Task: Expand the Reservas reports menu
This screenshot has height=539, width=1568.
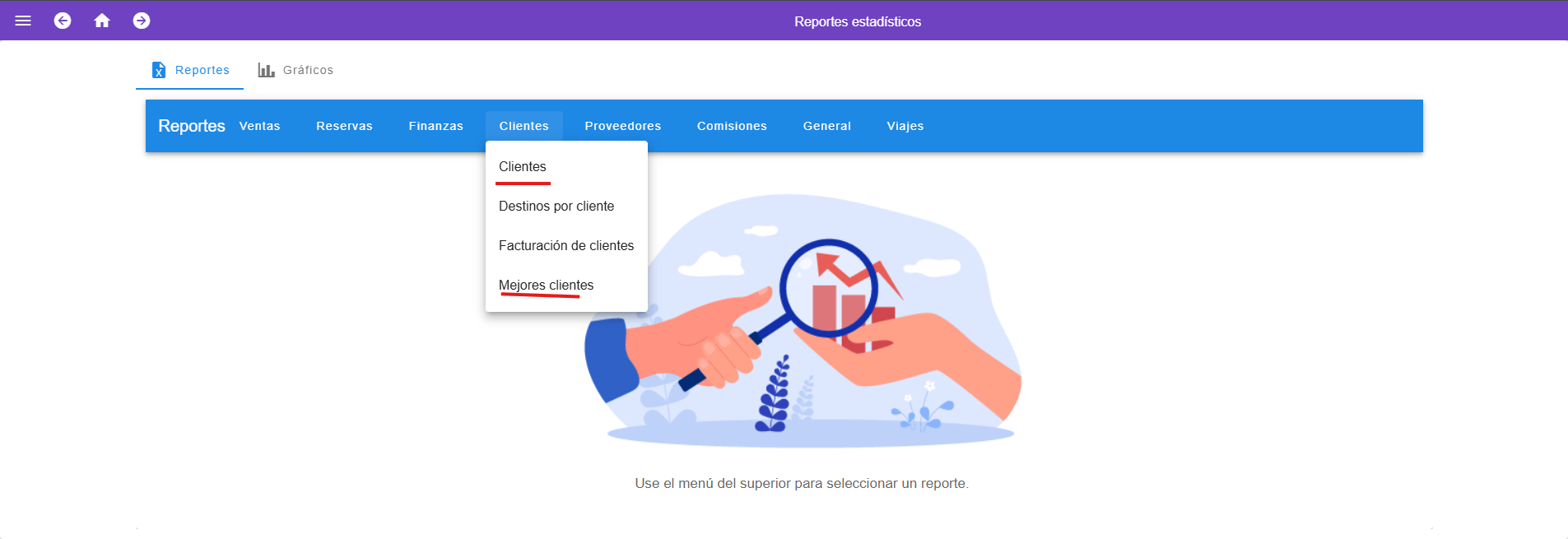Action: [x=344, y=126]
